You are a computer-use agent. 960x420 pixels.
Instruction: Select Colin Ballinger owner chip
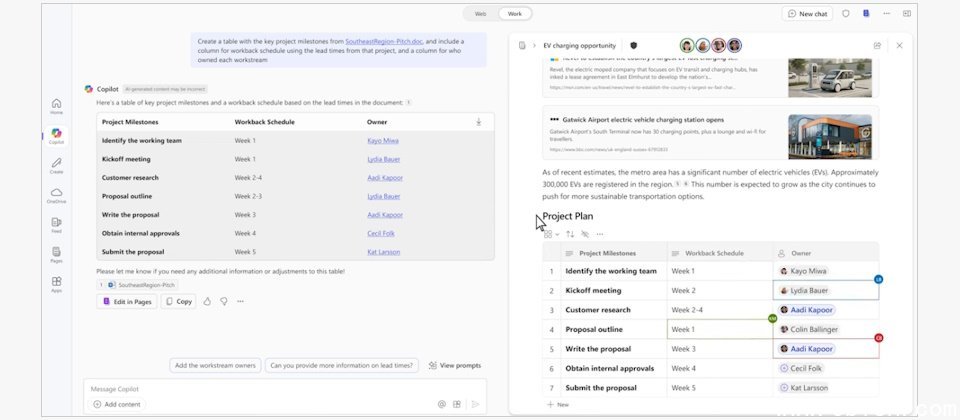tap(809, 329)
